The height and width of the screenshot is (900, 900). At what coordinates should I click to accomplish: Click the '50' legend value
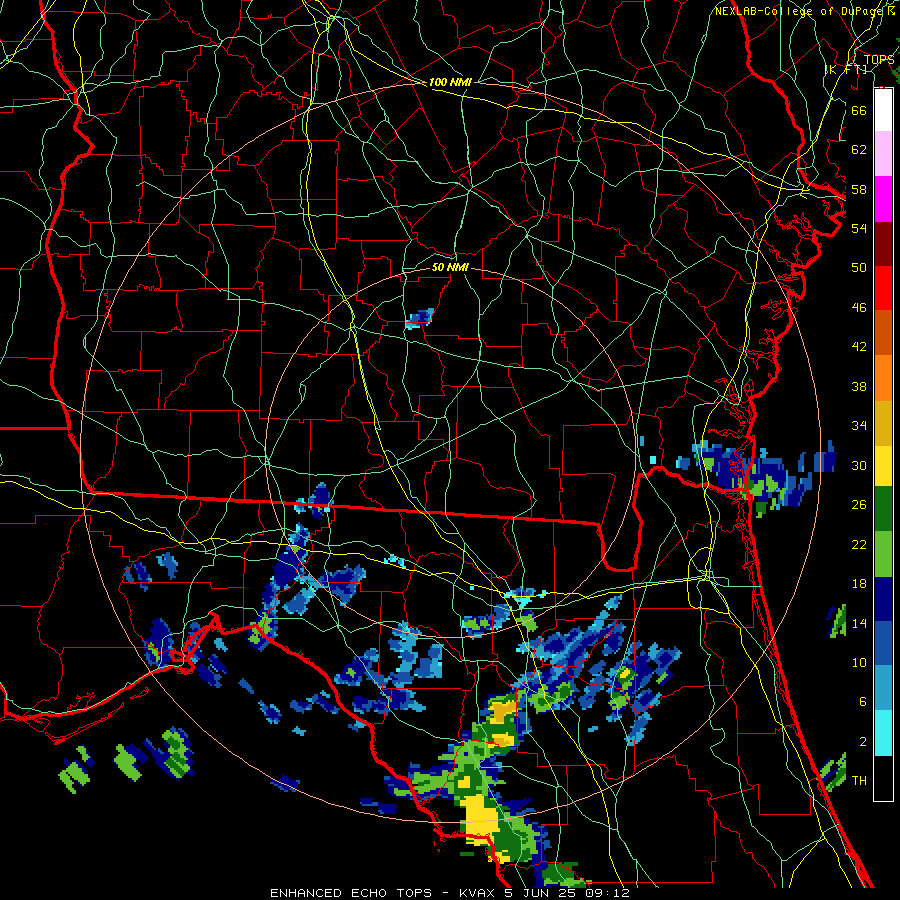click(x=859, y=268)
